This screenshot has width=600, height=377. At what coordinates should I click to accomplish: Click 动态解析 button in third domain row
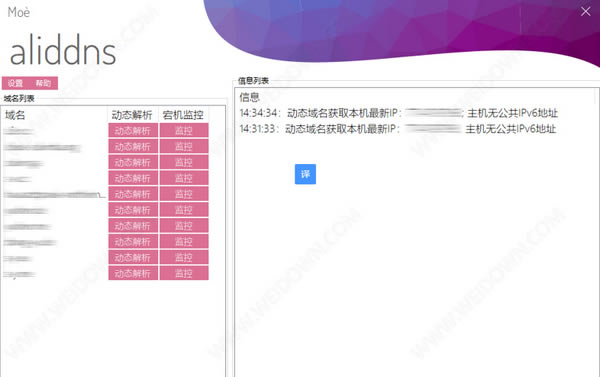[133, 162]
